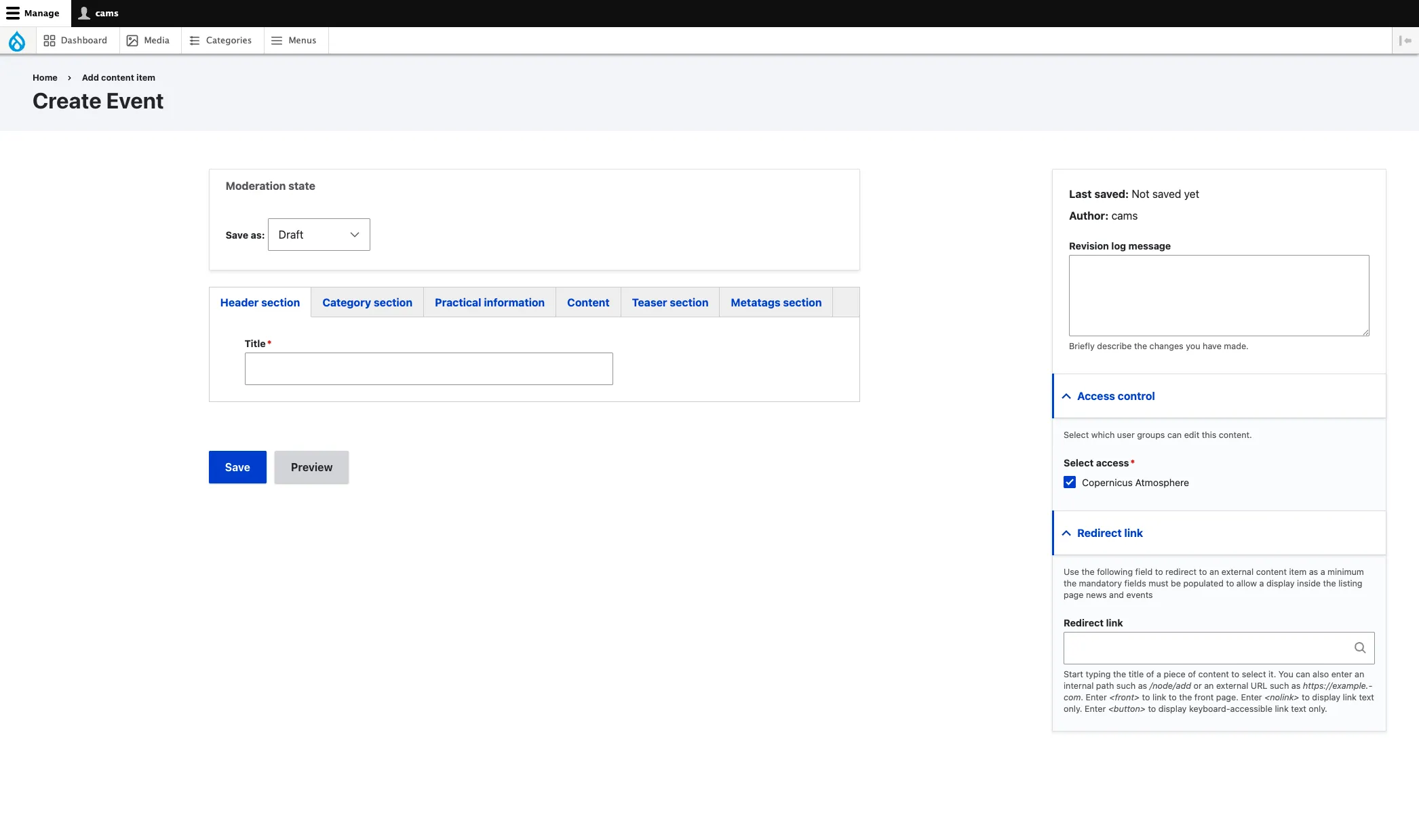Screen dimensions: 1419x840
Task: Open the Menus toolbar item
Action: pyautogui.click(x=294, y=41)
